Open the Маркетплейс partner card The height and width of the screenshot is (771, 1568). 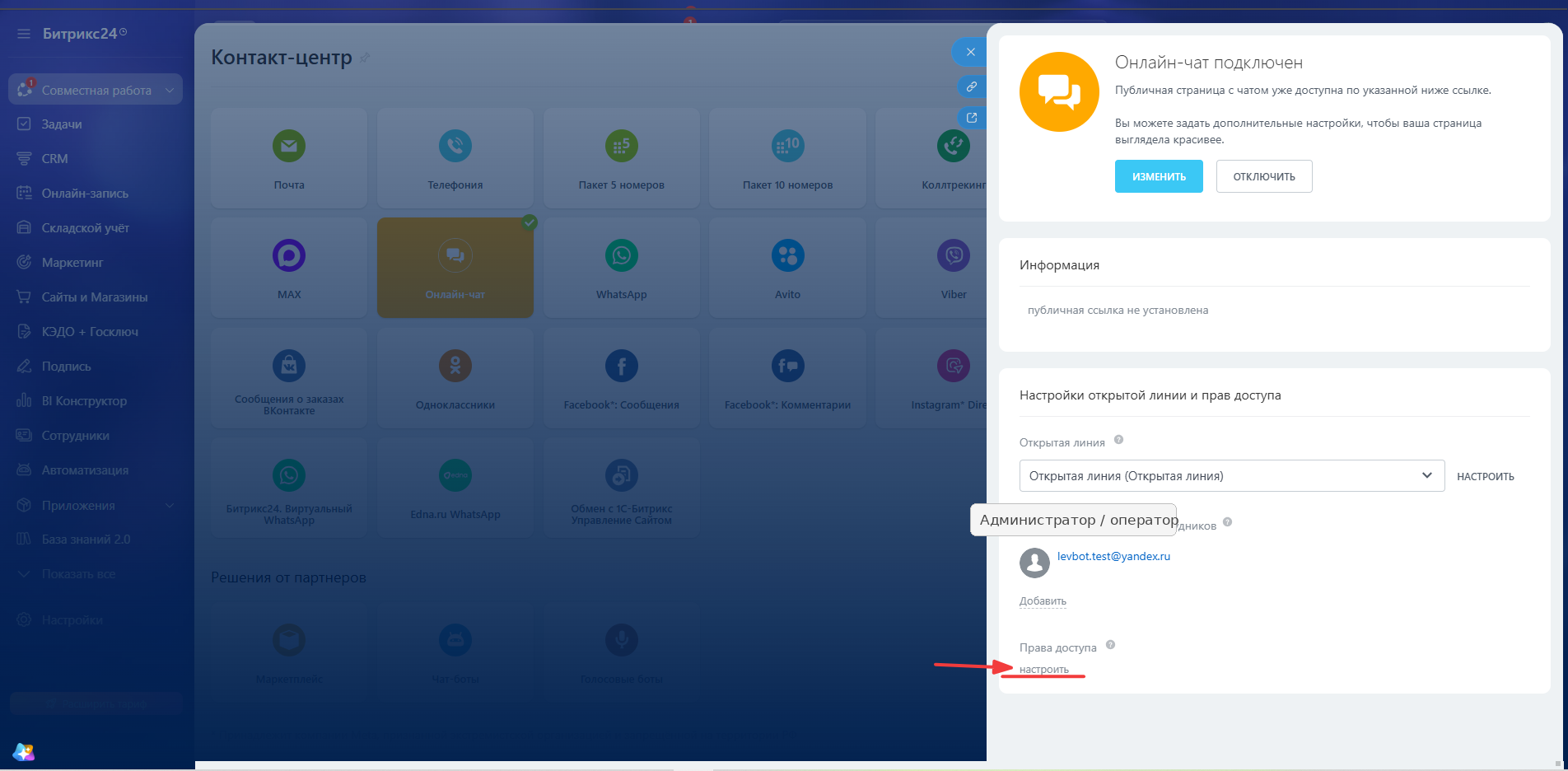pyautogui.click(x=289, y=651)
